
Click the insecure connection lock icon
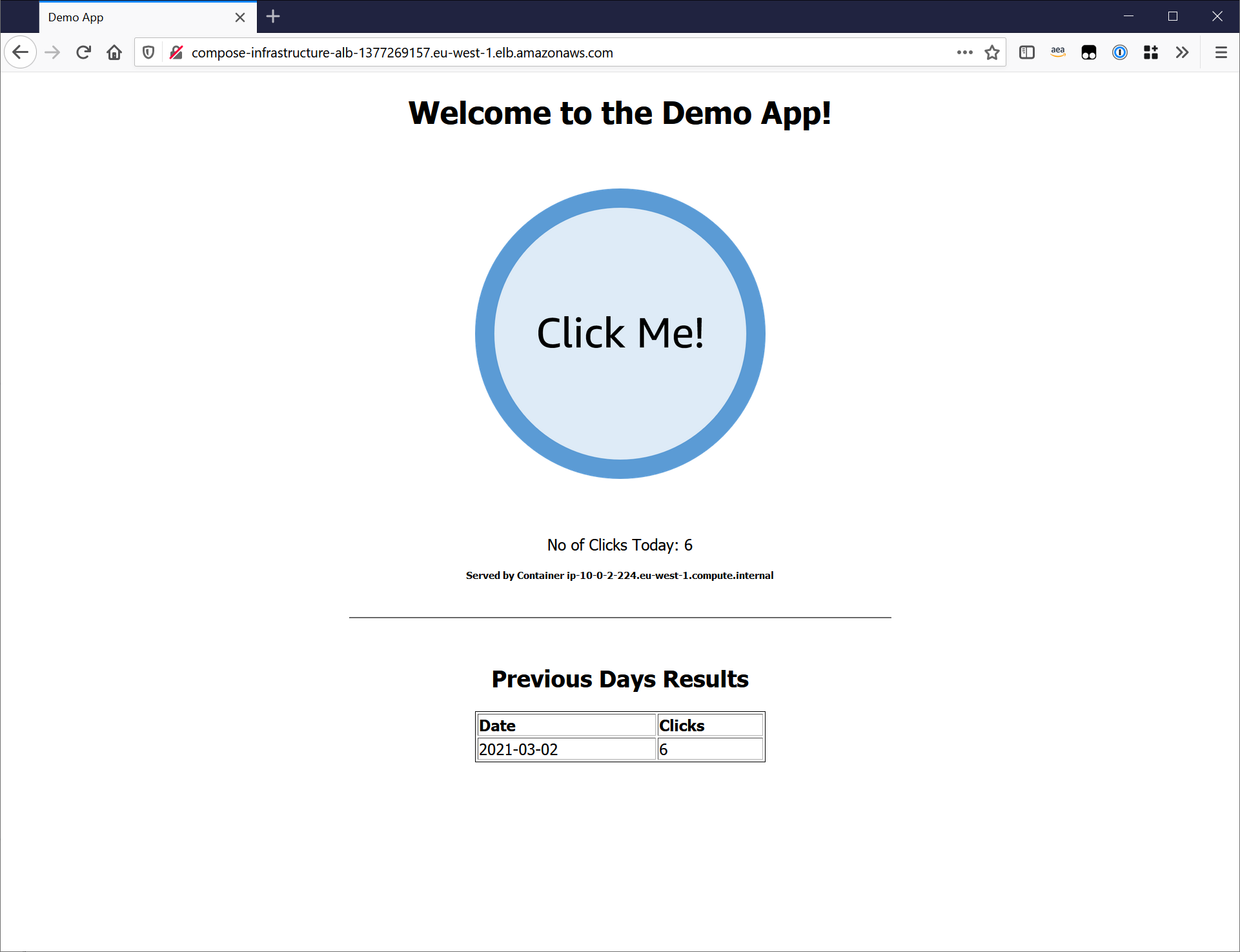tap(176, 52)
